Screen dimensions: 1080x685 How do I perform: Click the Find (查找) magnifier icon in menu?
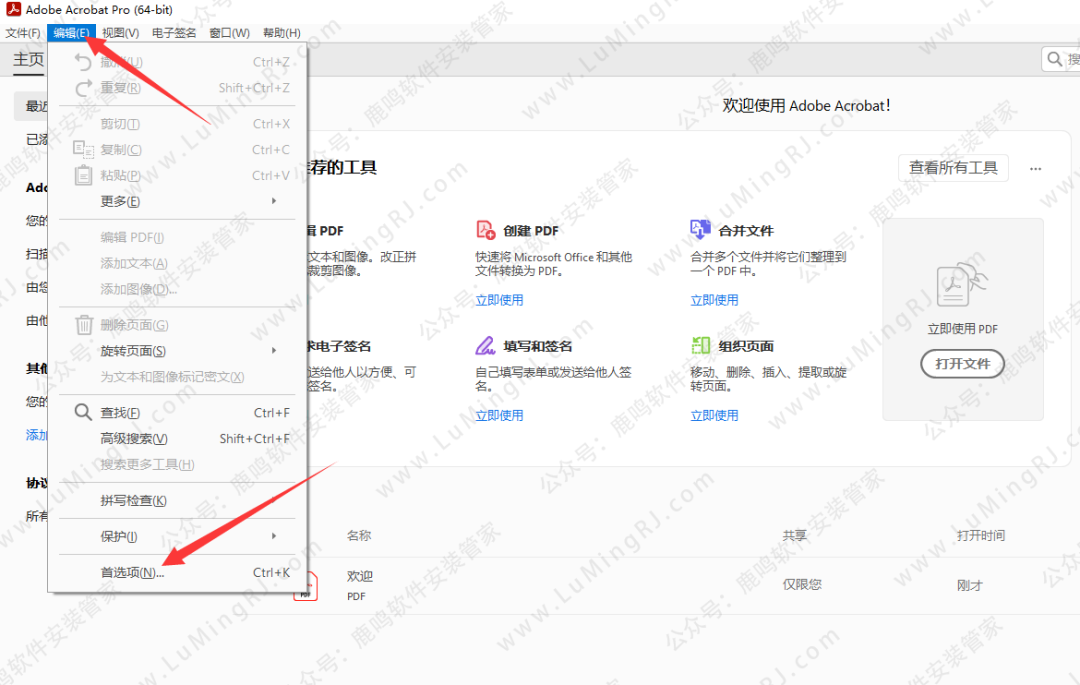tap(84, 412)
